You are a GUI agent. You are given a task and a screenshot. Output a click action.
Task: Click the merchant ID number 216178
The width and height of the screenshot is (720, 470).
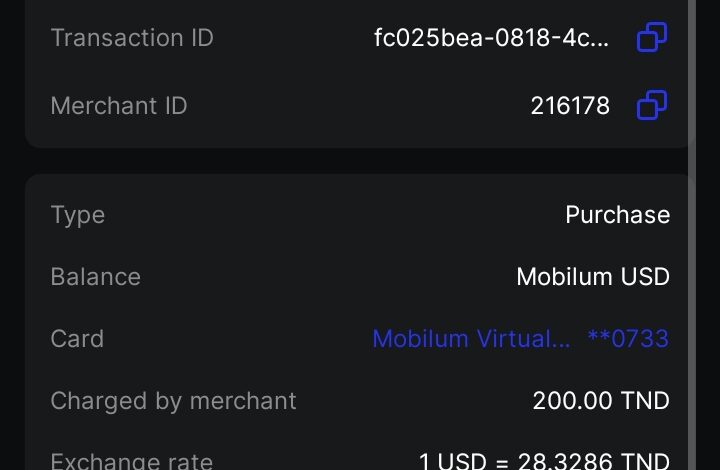point(570,105)
